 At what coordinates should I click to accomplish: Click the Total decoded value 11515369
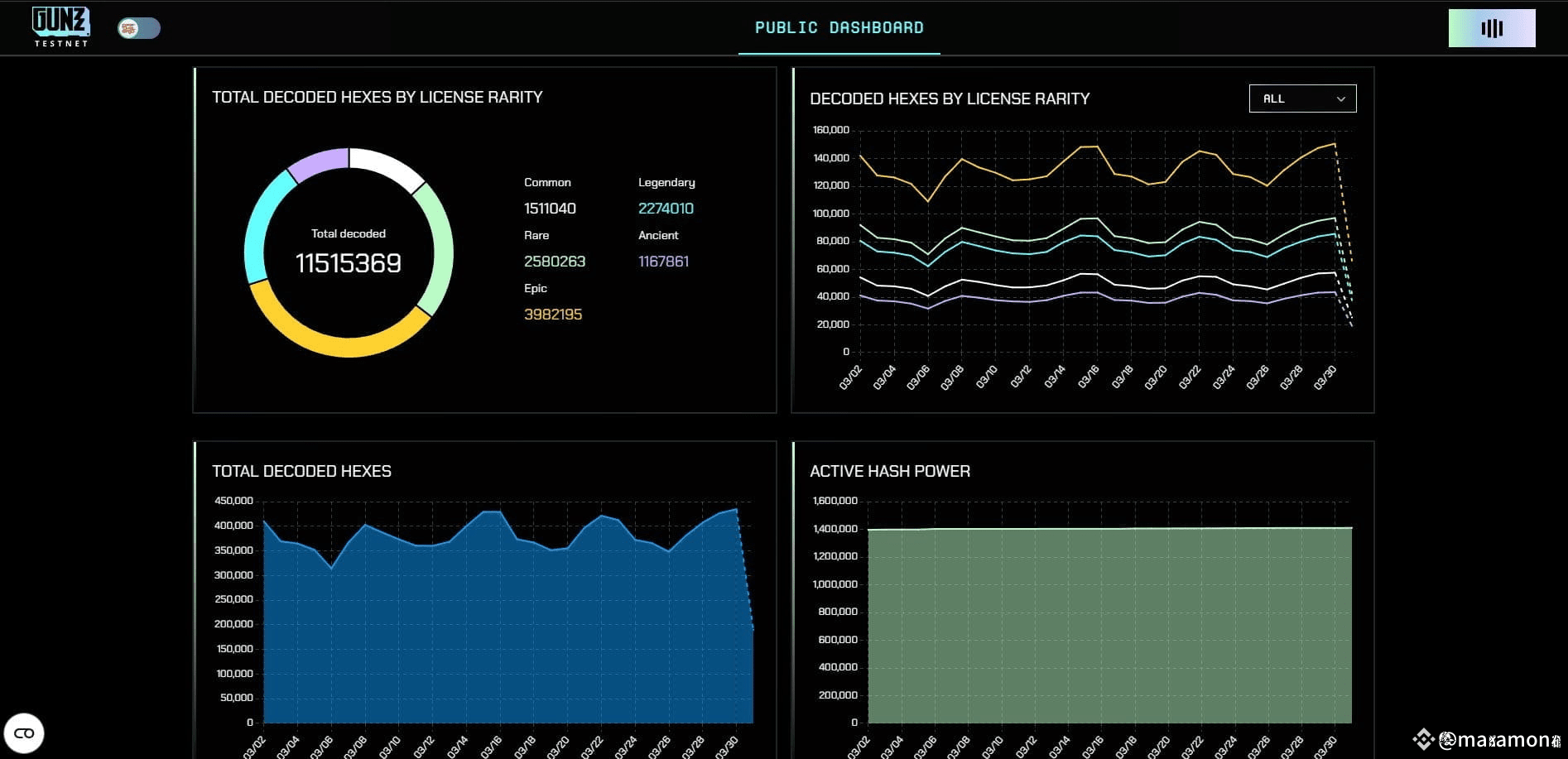click(x=349, y=263)
